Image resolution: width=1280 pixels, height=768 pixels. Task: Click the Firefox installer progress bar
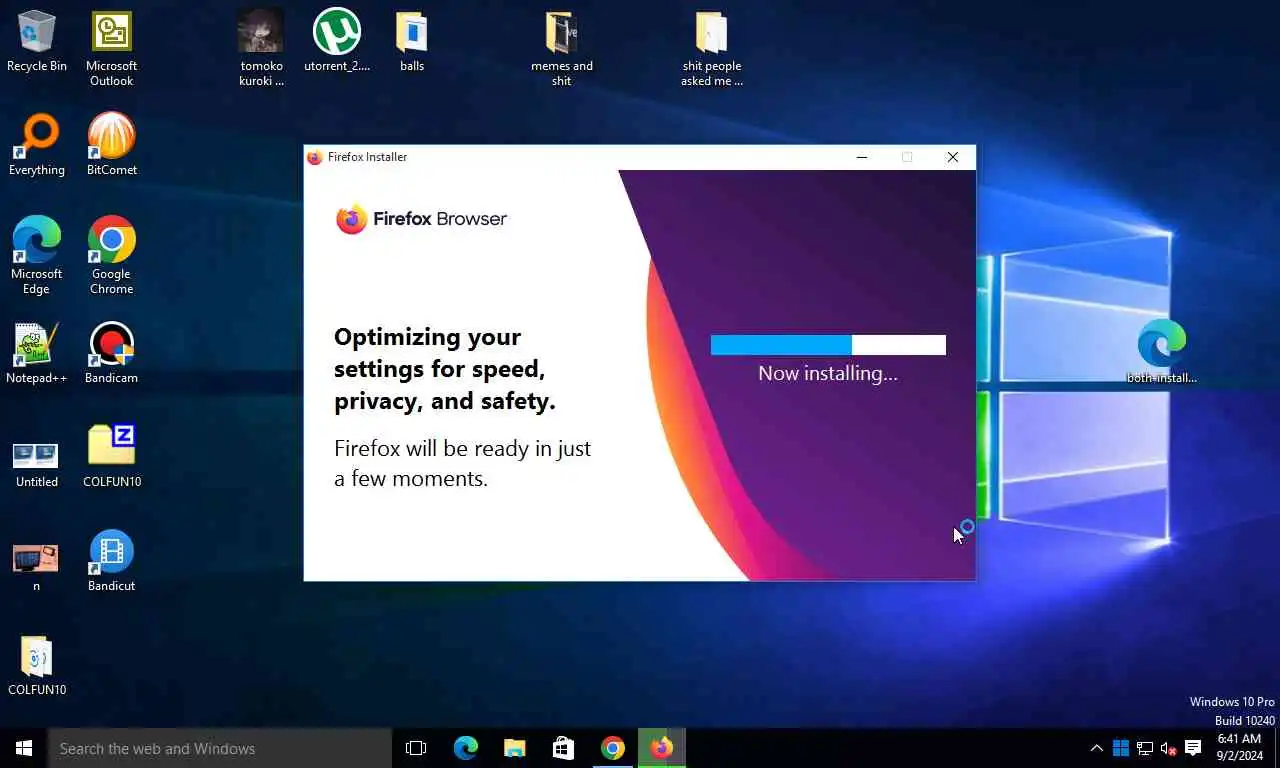tap(828, 345)
